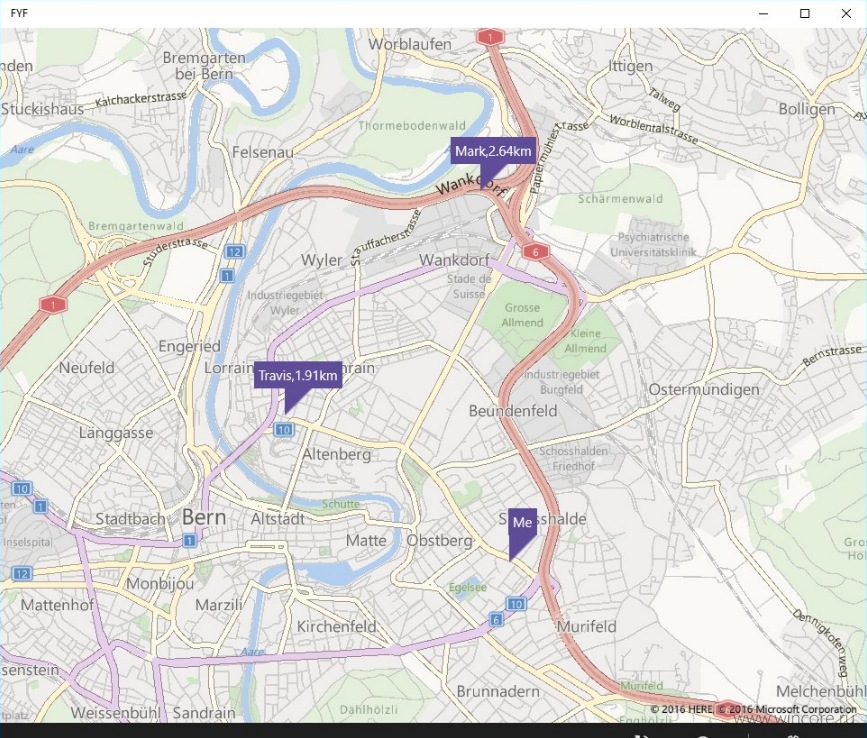
Task: Maximize the FYF window
Action: (x=805, y=13)
